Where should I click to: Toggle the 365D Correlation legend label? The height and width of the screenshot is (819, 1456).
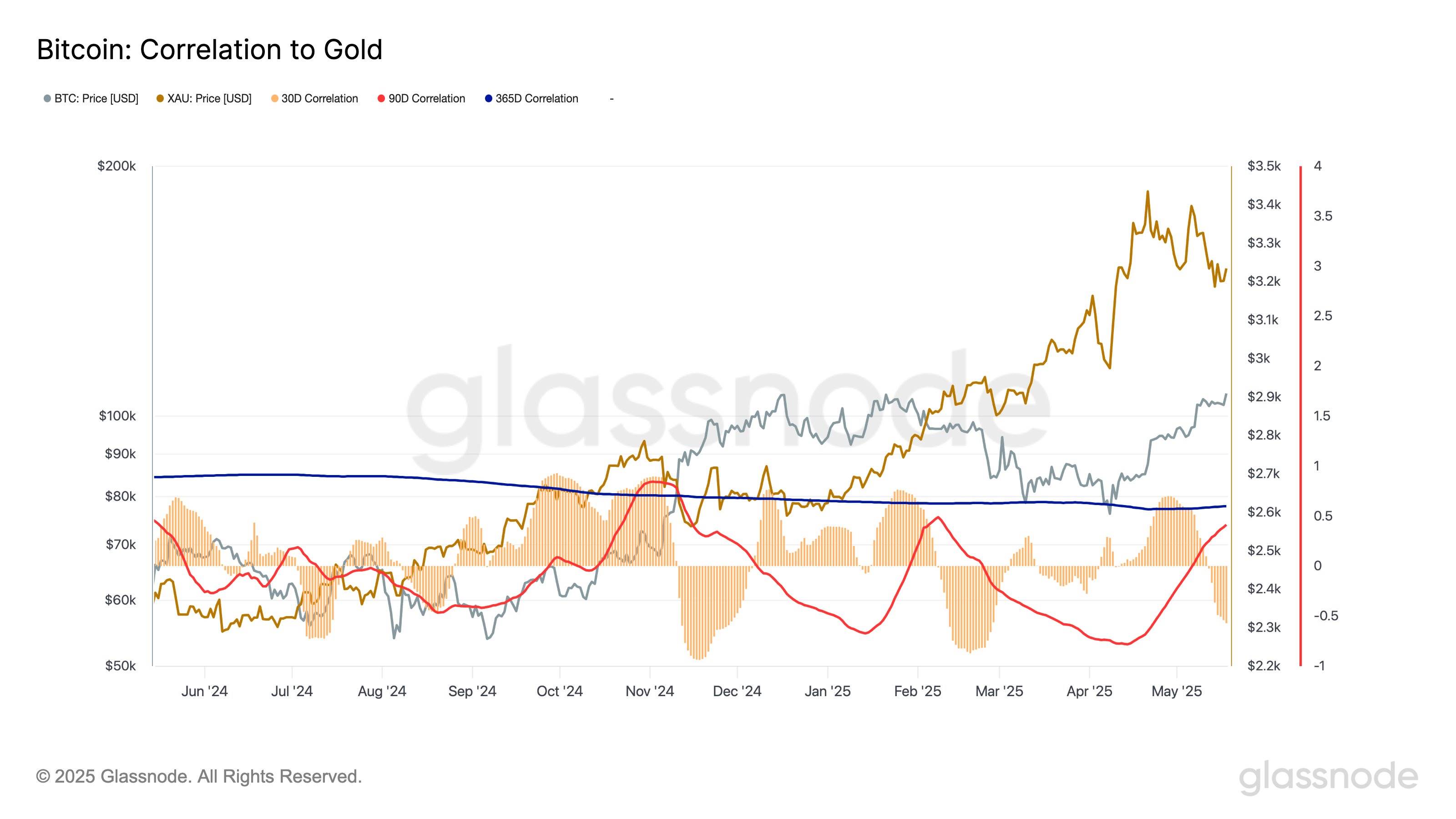coord(536,99)
